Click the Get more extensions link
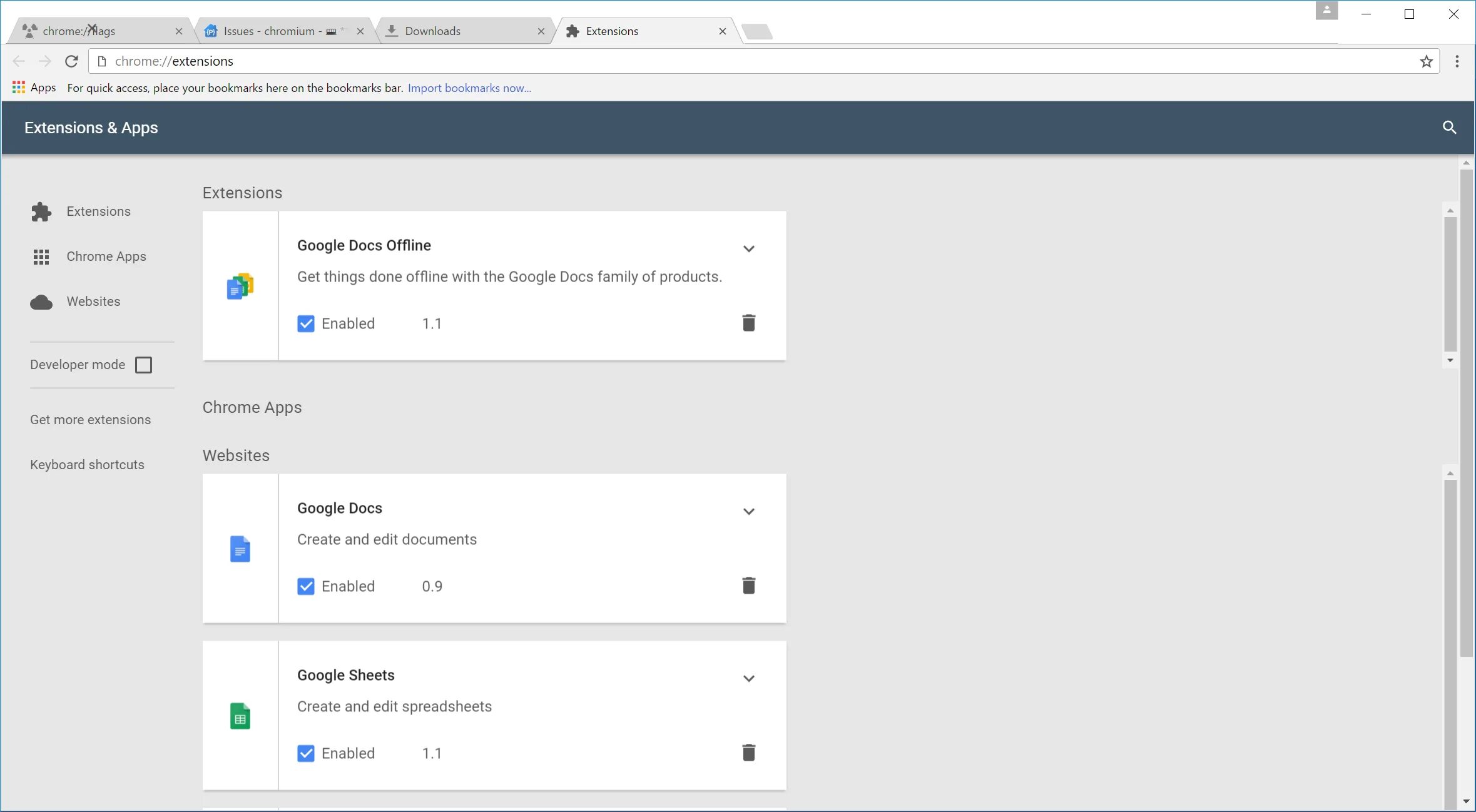This screenshot has width=1476, height=812. tap(90, 419)
